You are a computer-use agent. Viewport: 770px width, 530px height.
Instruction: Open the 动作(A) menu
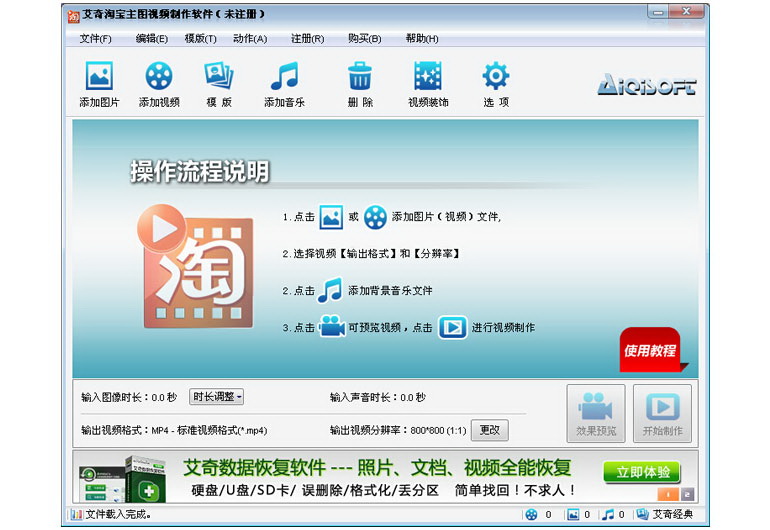(250, 38)
